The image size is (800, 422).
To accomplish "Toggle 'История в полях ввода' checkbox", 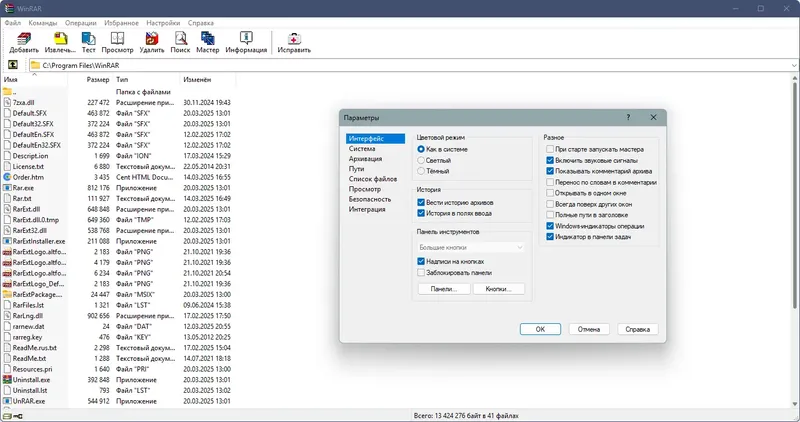I will coord(421,213).
